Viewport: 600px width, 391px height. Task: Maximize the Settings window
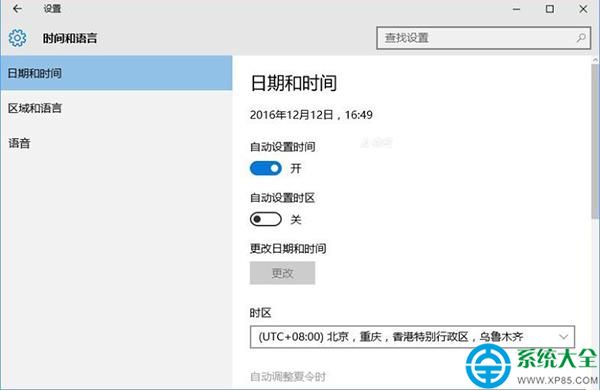(x=550, y=8)
